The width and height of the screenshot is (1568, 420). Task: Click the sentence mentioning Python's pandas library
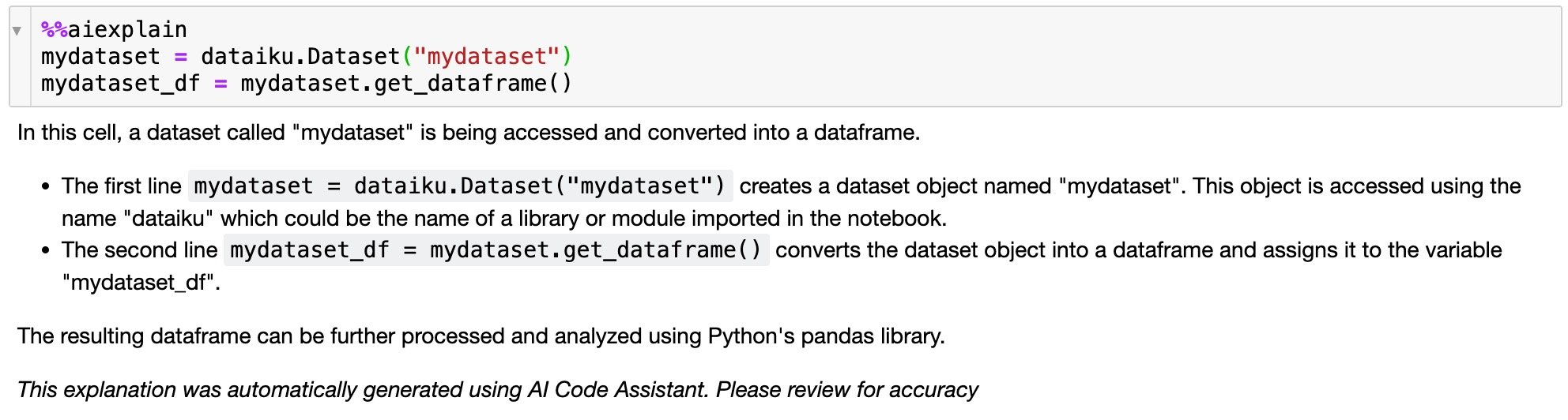point(481,336)
